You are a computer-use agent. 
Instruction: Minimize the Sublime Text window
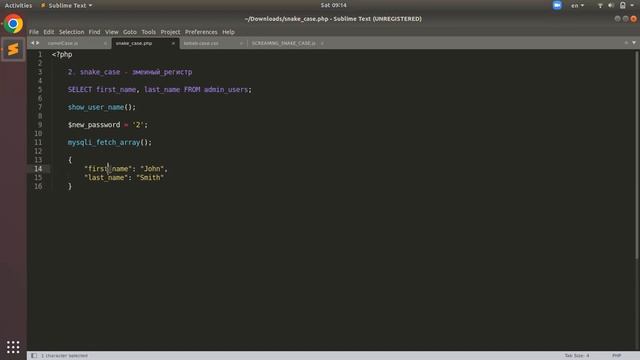coord(618,19)
